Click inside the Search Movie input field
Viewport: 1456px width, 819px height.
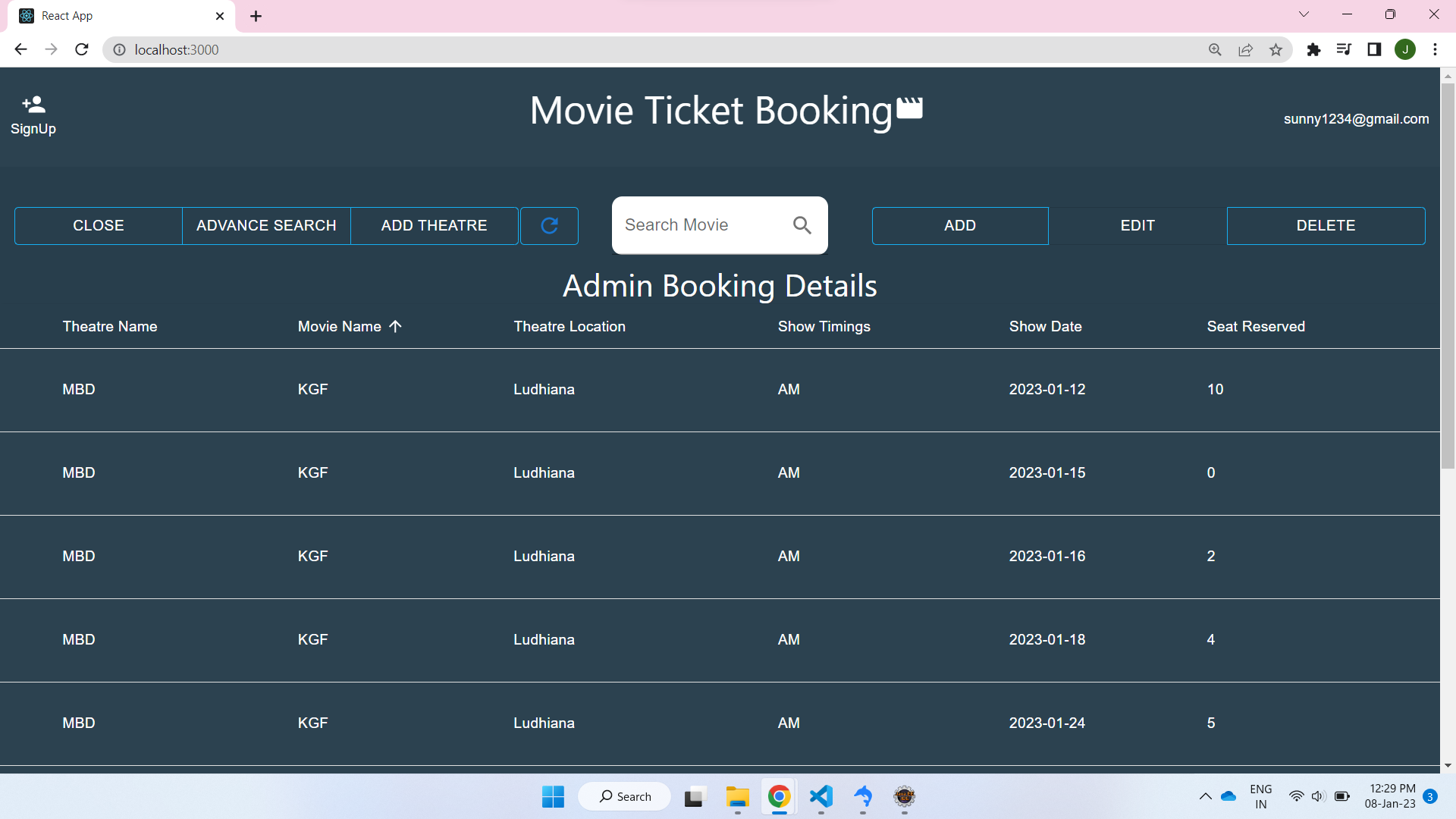698,225
